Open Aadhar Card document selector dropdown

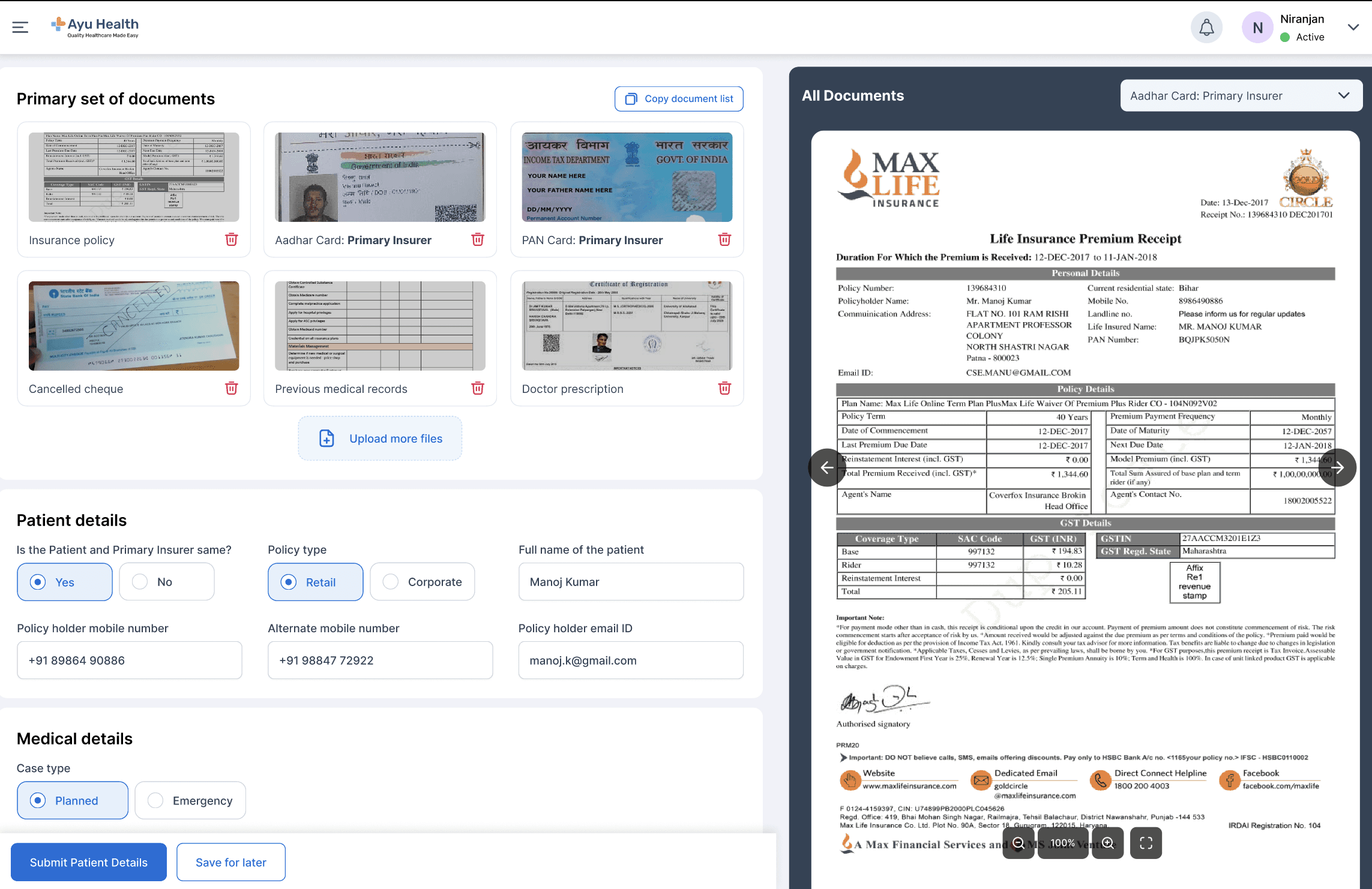tap(1241, 96)
